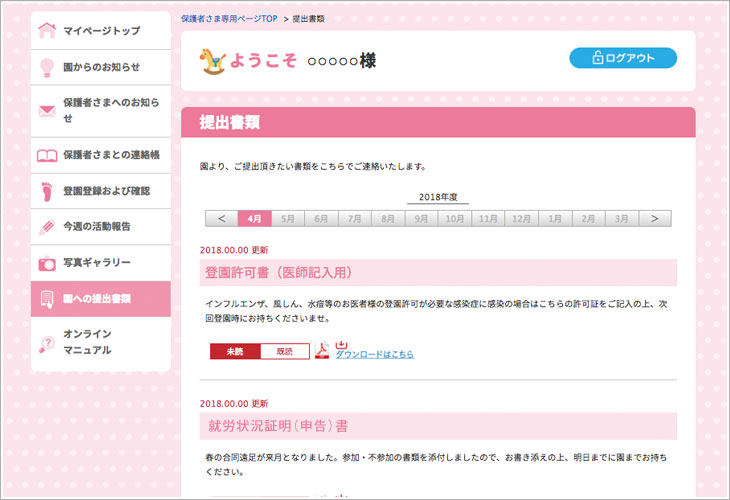This screenshot has width=730, height=500.
Task: Click the ログアウト button
Action: (623, 58)
